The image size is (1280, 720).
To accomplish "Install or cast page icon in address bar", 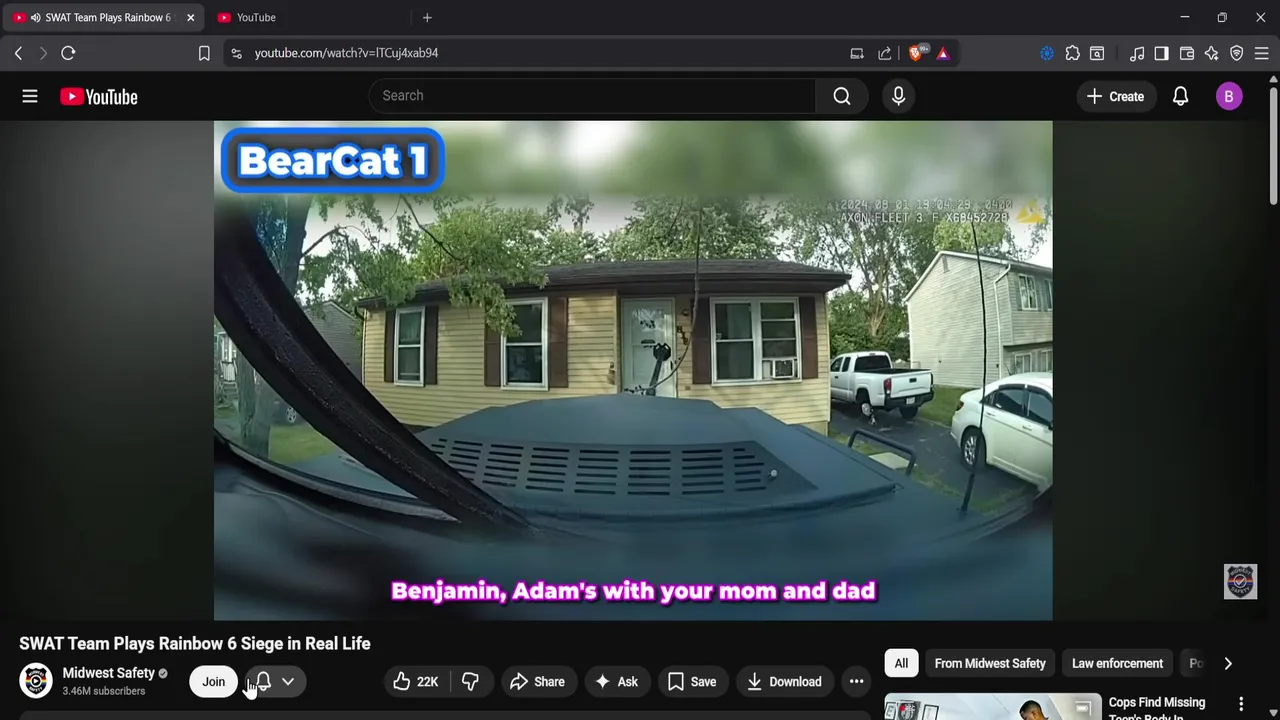I will pyautogui.click(x=857, y=53).
